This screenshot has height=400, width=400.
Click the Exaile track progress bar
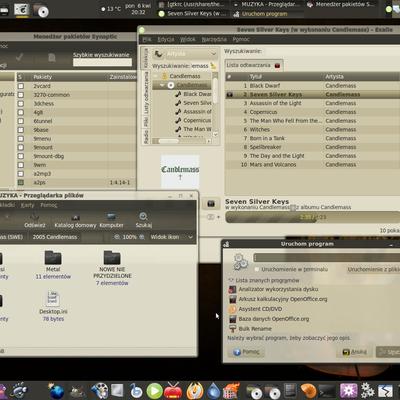312,217
